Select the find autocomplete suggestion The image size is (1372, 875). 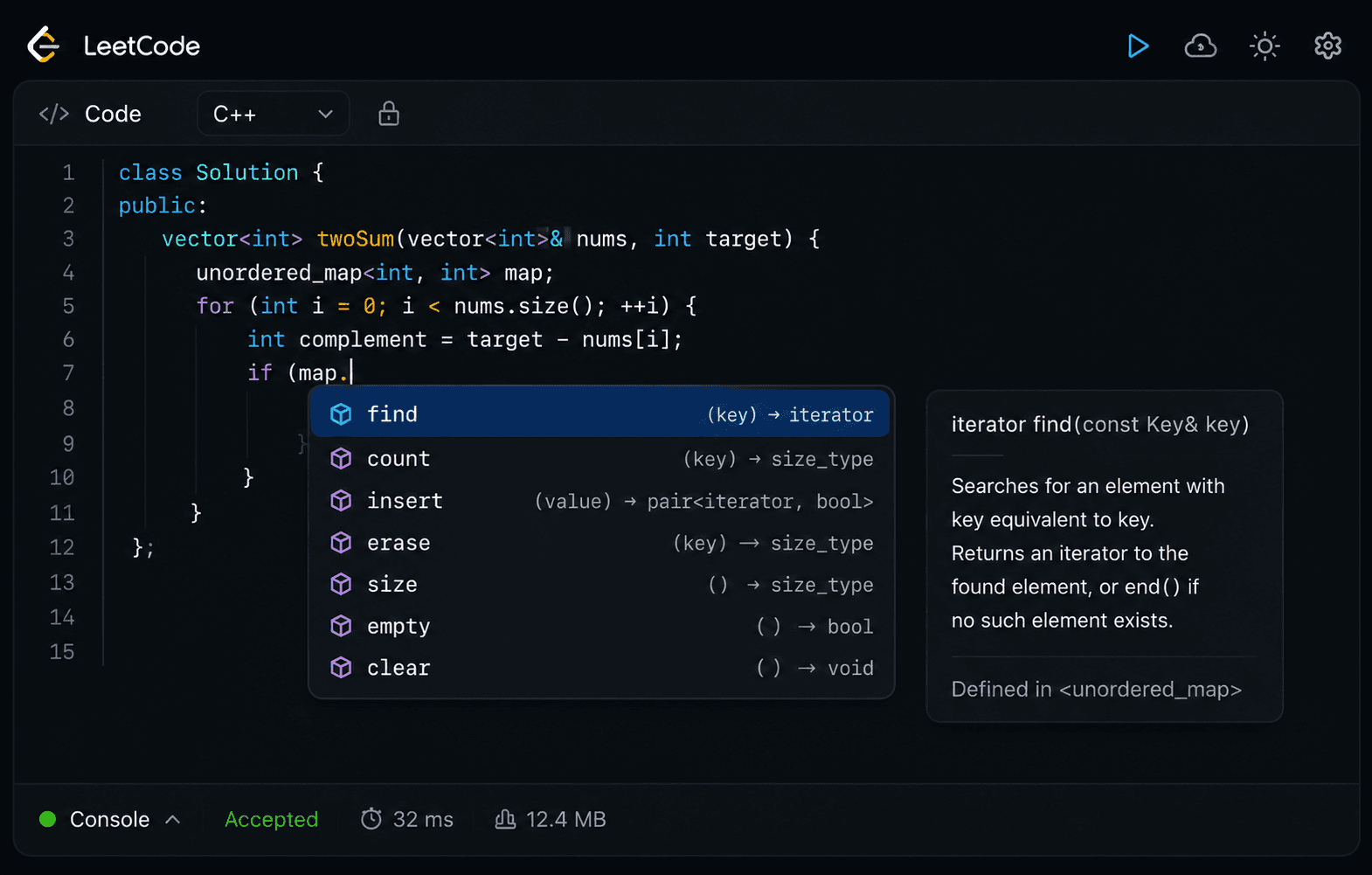(x=601, y=414)
